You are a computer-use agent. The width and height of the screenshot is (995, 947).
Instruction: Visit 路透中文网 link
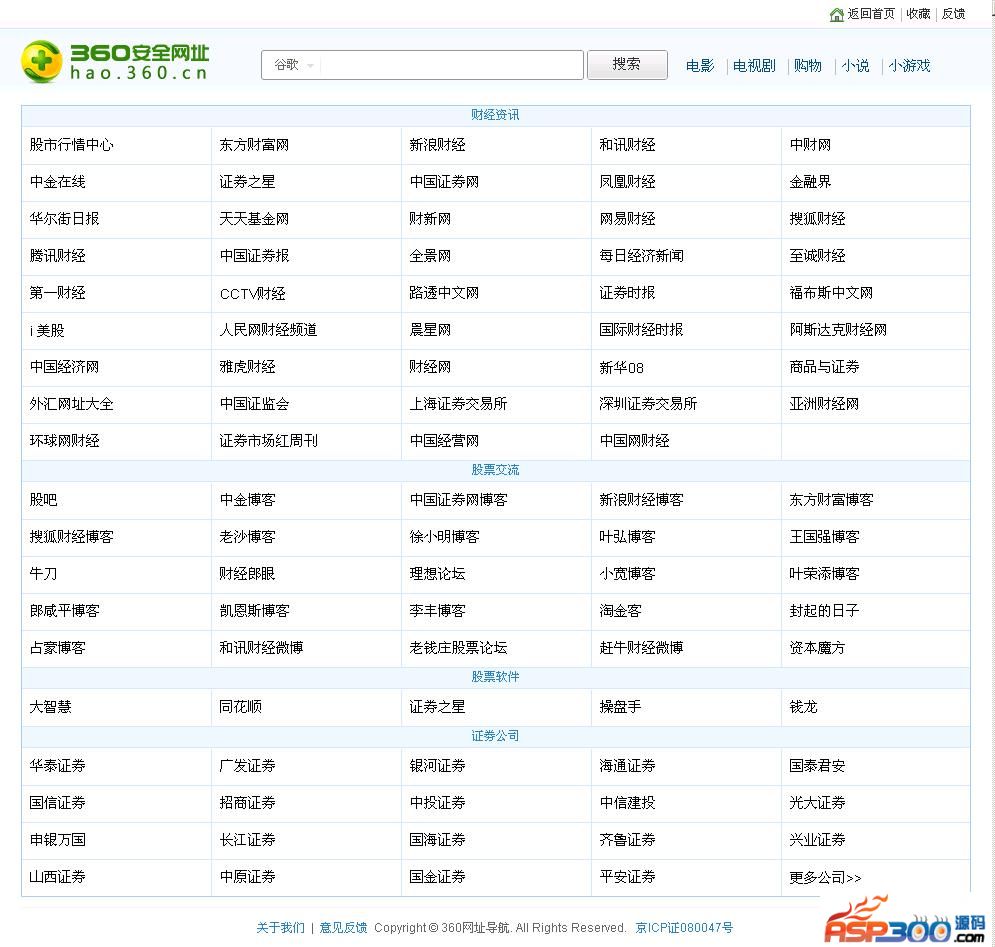[x=444, y=293]
